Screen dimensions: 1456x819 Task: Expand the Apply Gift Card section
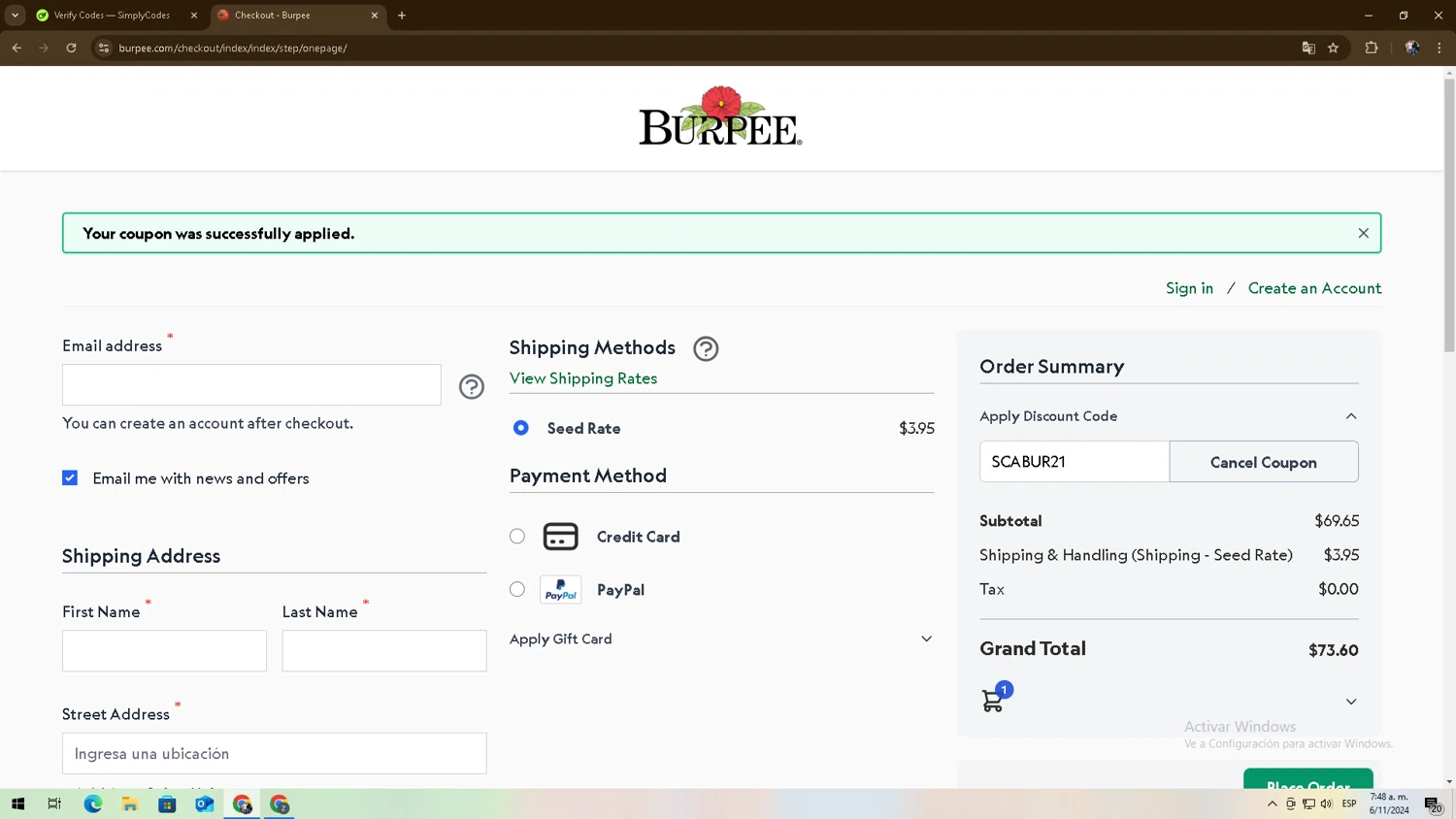(721, 639)
